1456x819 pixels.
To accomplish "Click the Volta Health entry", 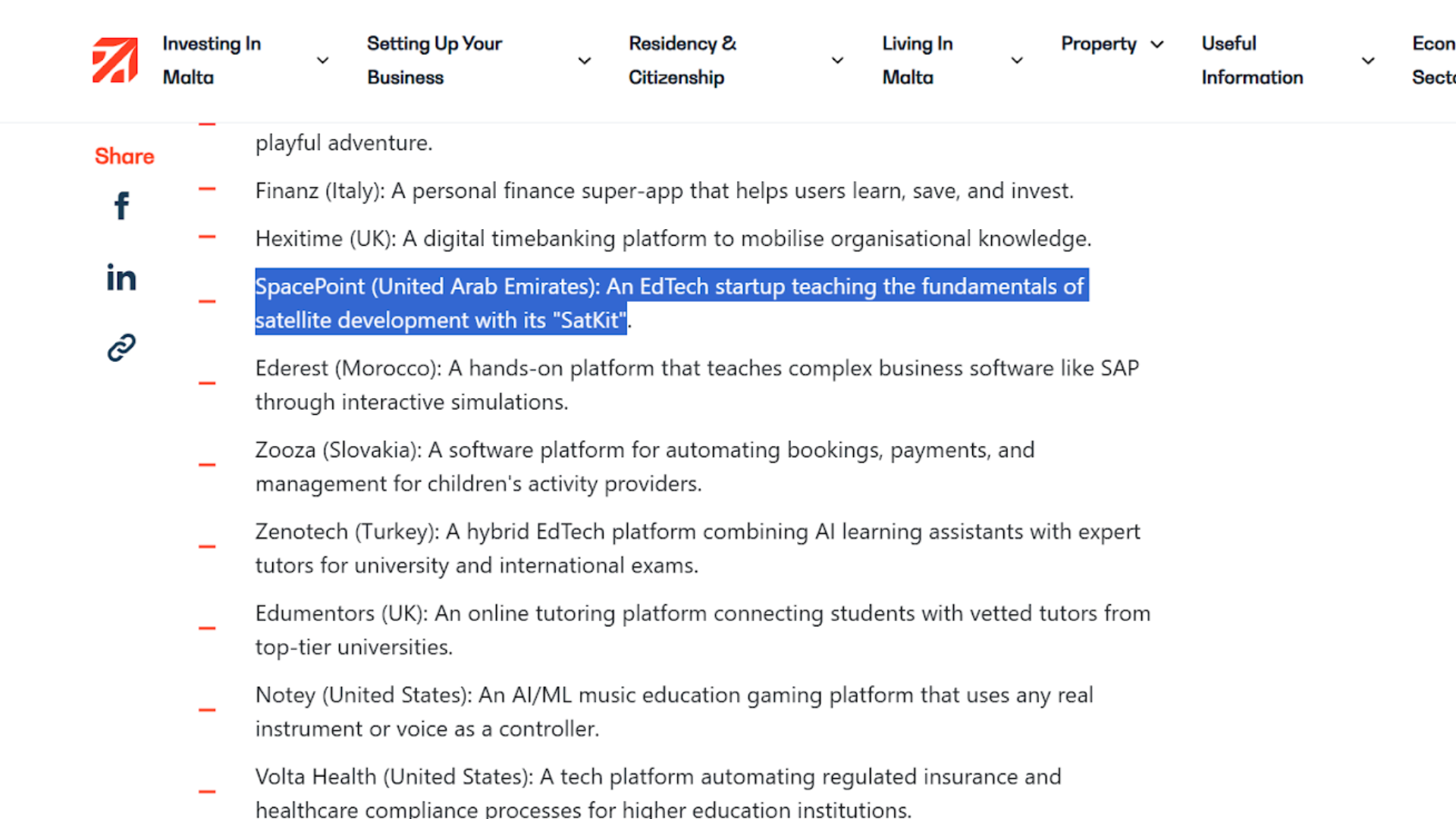I will click(658, 792).
